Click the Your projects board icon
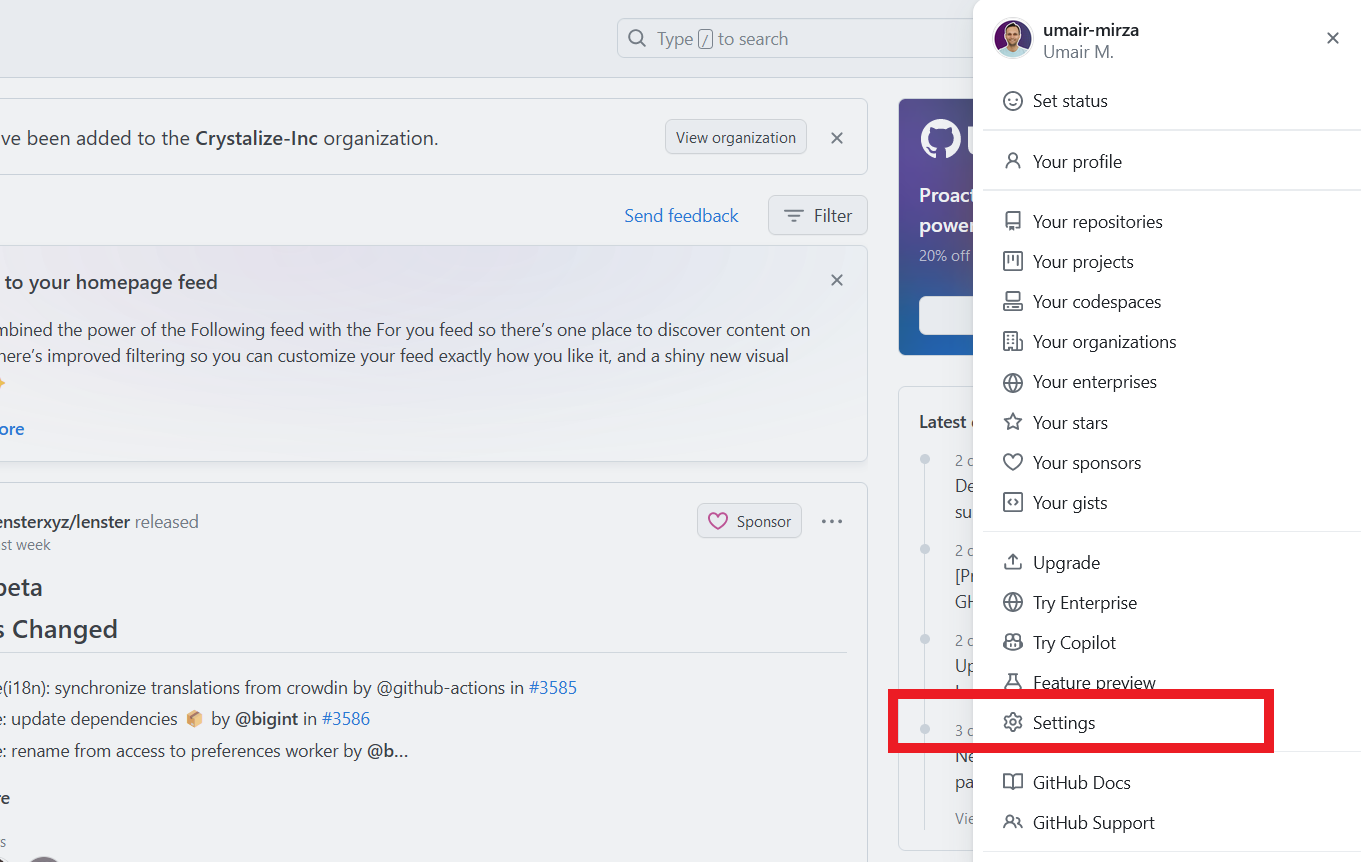 coord(1013,262)
